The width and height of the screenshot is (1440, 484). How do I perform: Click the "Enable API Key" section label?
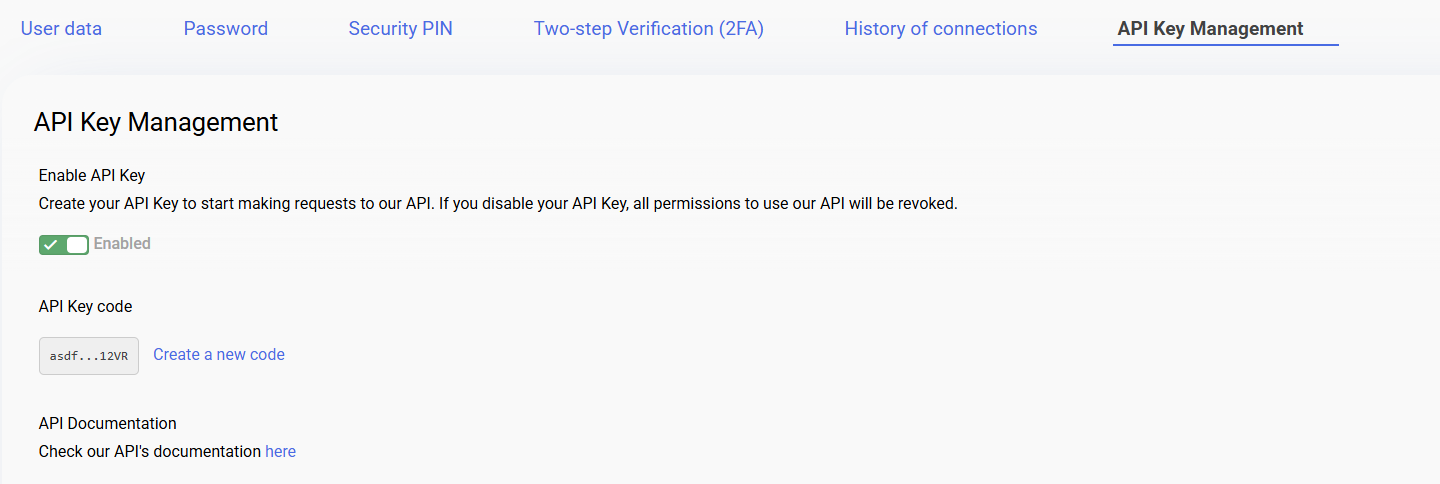tap(92, 176)
